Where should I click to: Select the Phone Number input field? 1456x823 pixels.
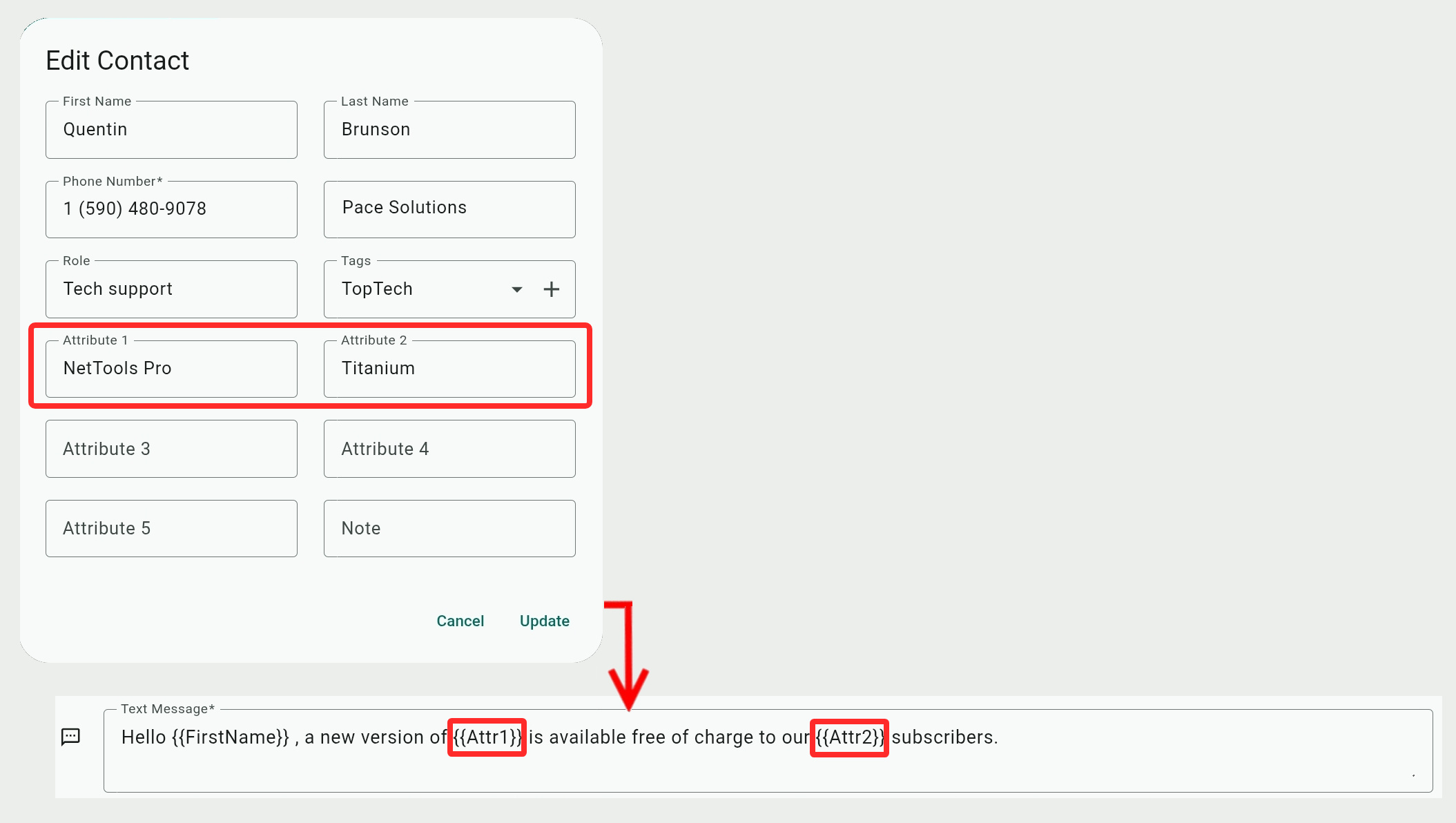[171, 209]
